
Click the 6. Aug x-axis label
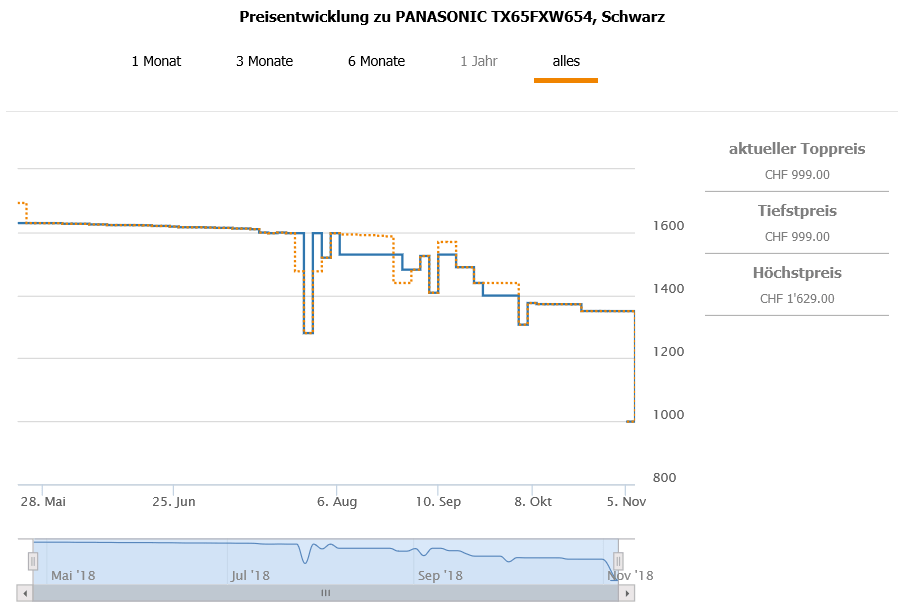coord(337,501)
